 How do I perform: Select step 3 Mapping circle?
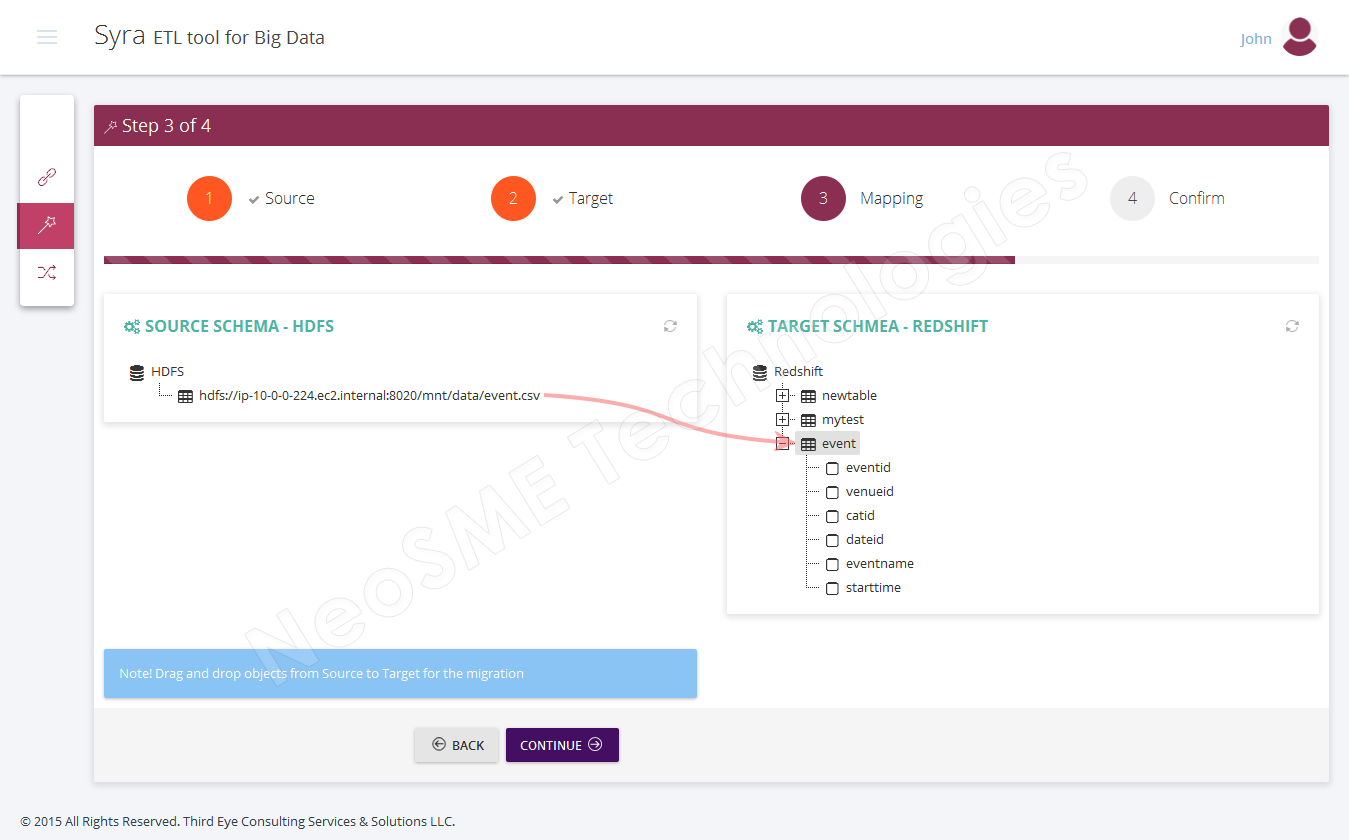pos(823,198)
